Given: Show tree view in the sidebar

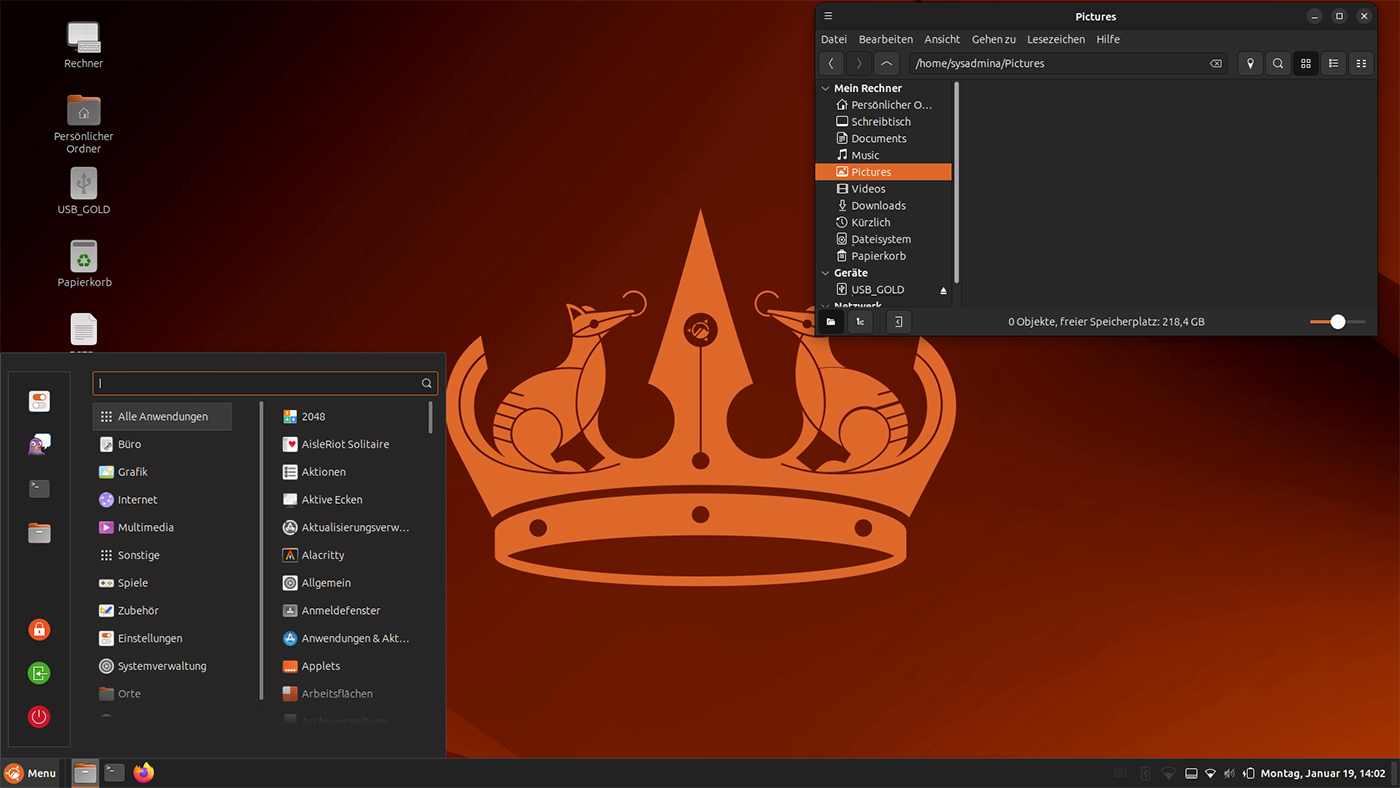Looking at the screenshot, I should (859, 322).
